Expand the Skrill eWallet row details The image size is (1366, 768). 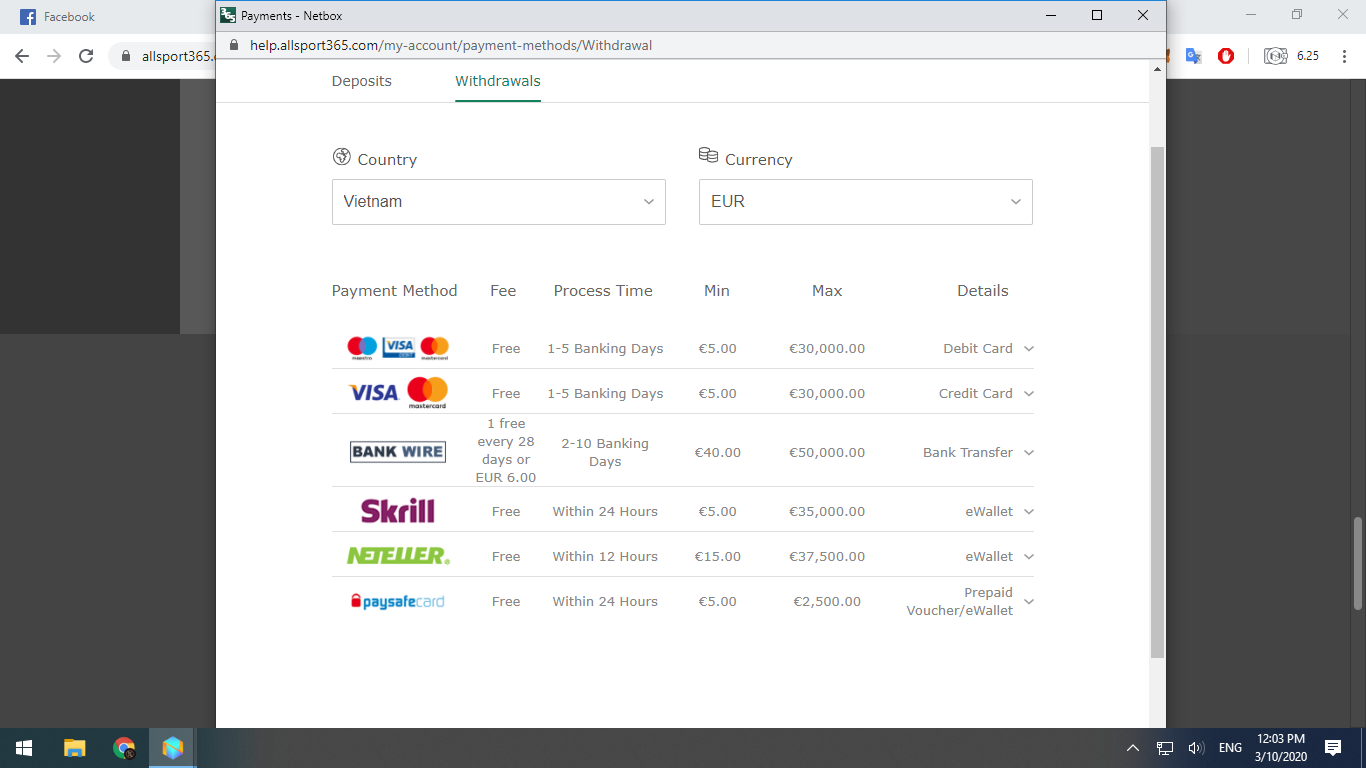pos(1029,512)
